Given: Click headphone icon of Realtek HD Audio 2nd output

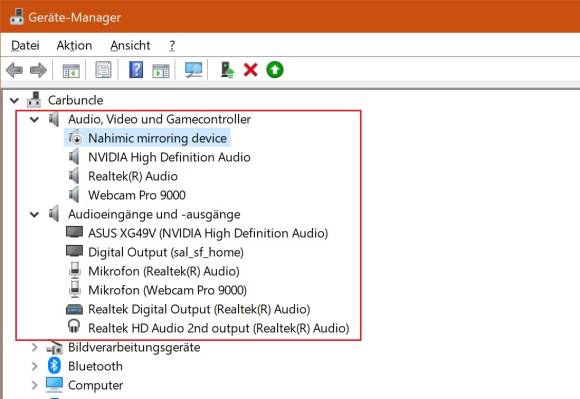Looking at the screenshot, I should [x=74, y=327].
